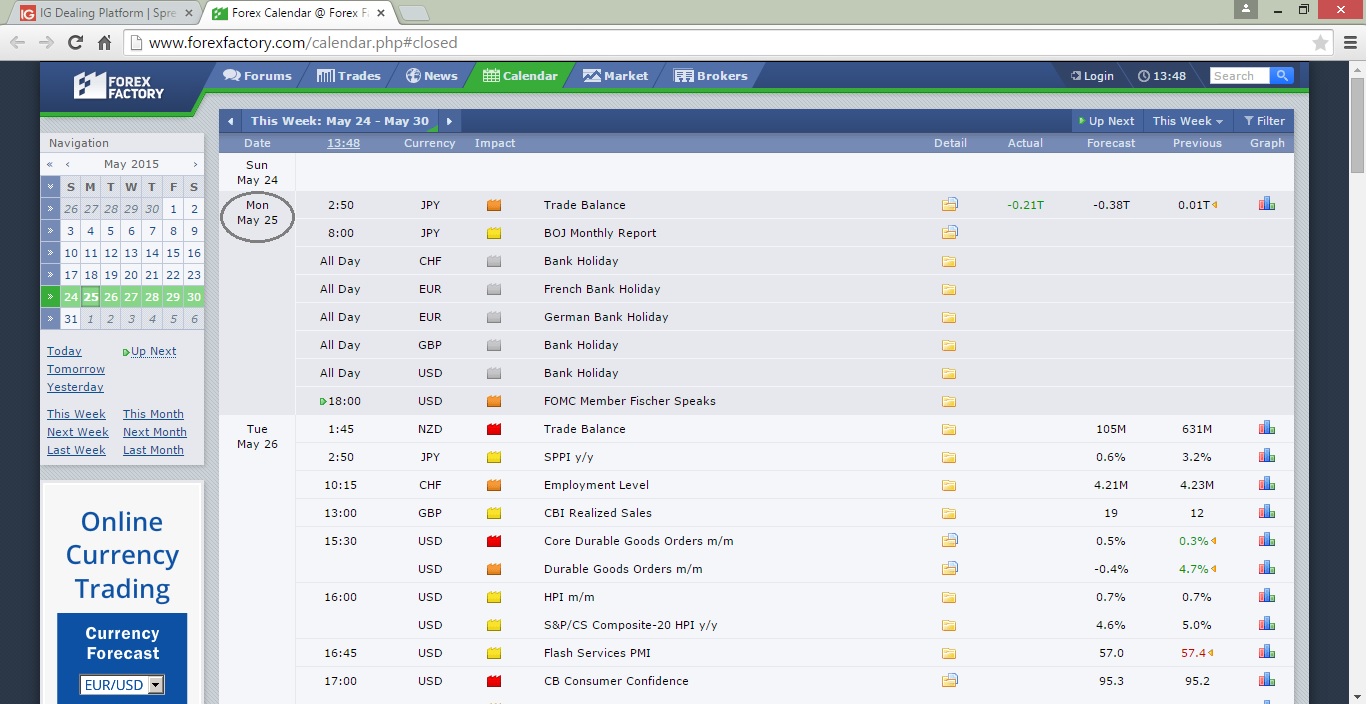Show graph for CBI Realized Sales
1368x704 pixels.
(x=1267, y=512)
